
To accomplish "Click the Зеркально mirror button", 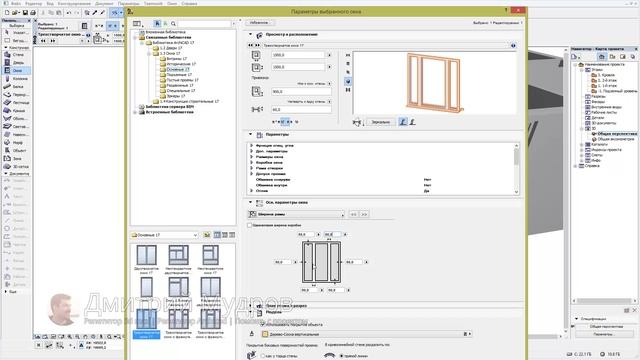I will point(380,122).
